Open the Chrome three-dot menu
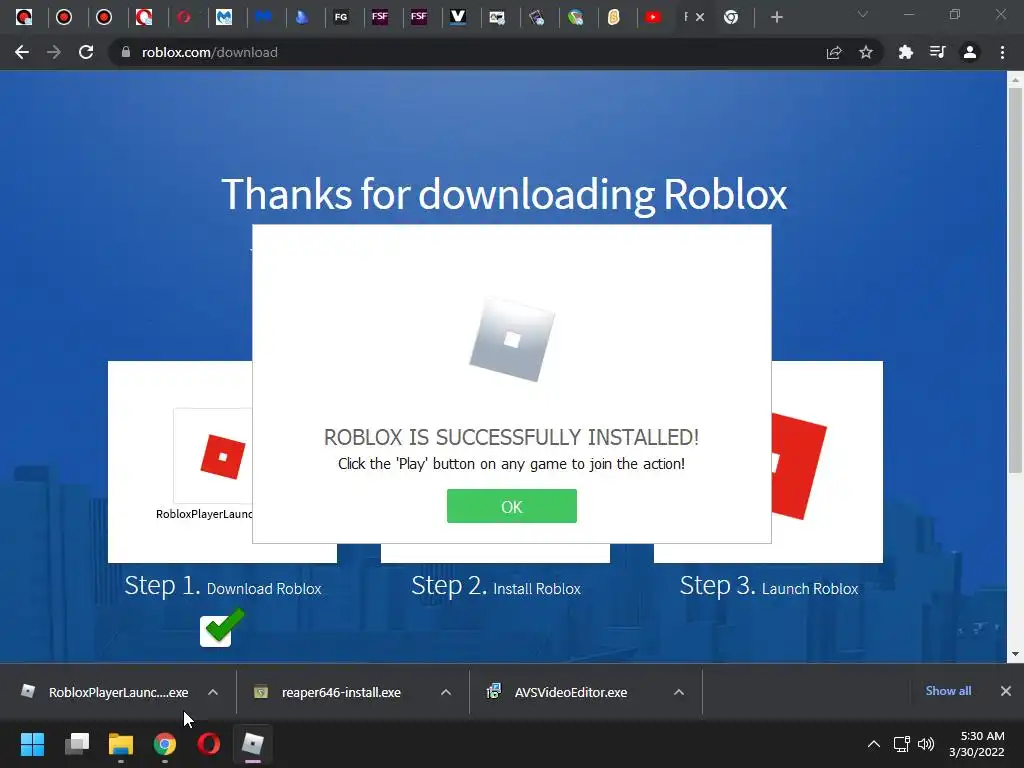The height and width of the screenshot is (768, 1024). pos(1002,52)
